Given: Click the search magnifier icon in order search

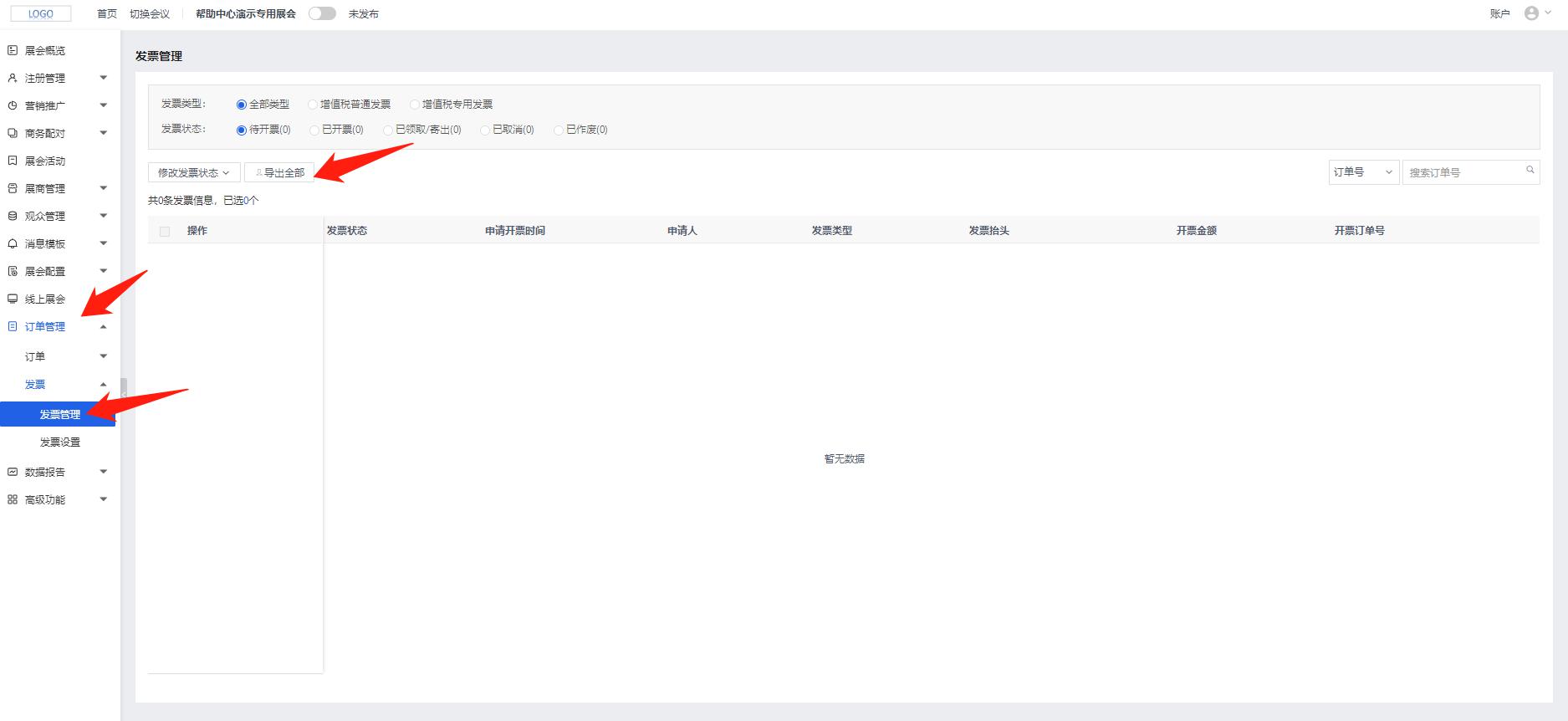Looking at the screenshot, I should (x=1530, y=171).
